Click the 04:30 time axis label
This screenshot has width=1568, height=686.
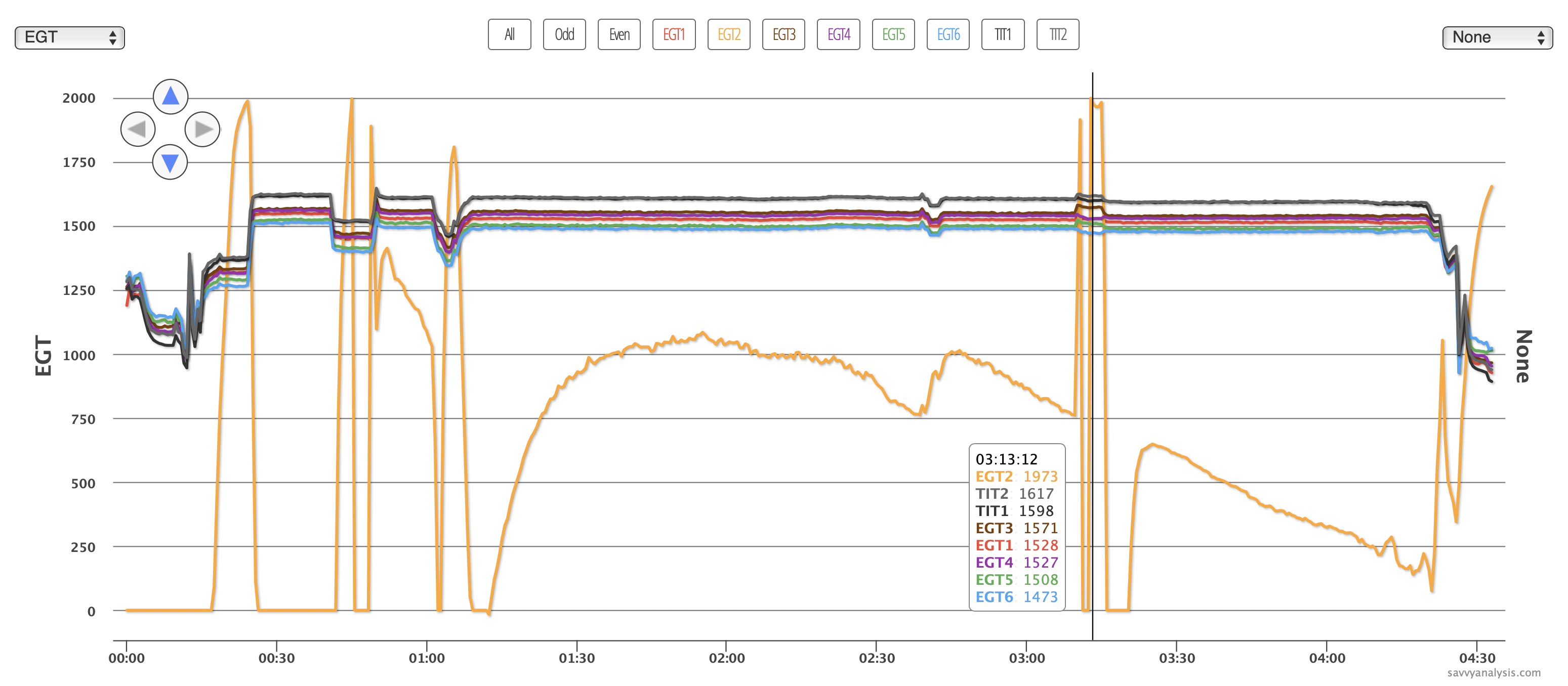coord(1477,658)
